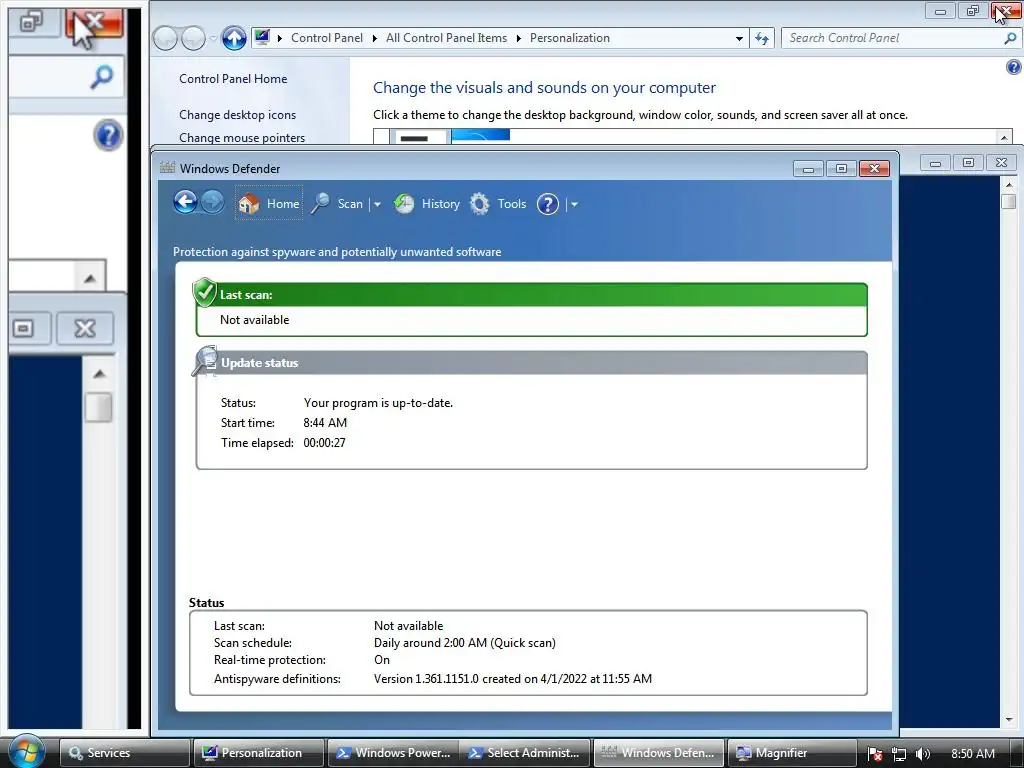Viewport: 1024px width, 768px height.
Task: Click the PowerShell window scroll down arrow
Action: (x=1008, y=719)
